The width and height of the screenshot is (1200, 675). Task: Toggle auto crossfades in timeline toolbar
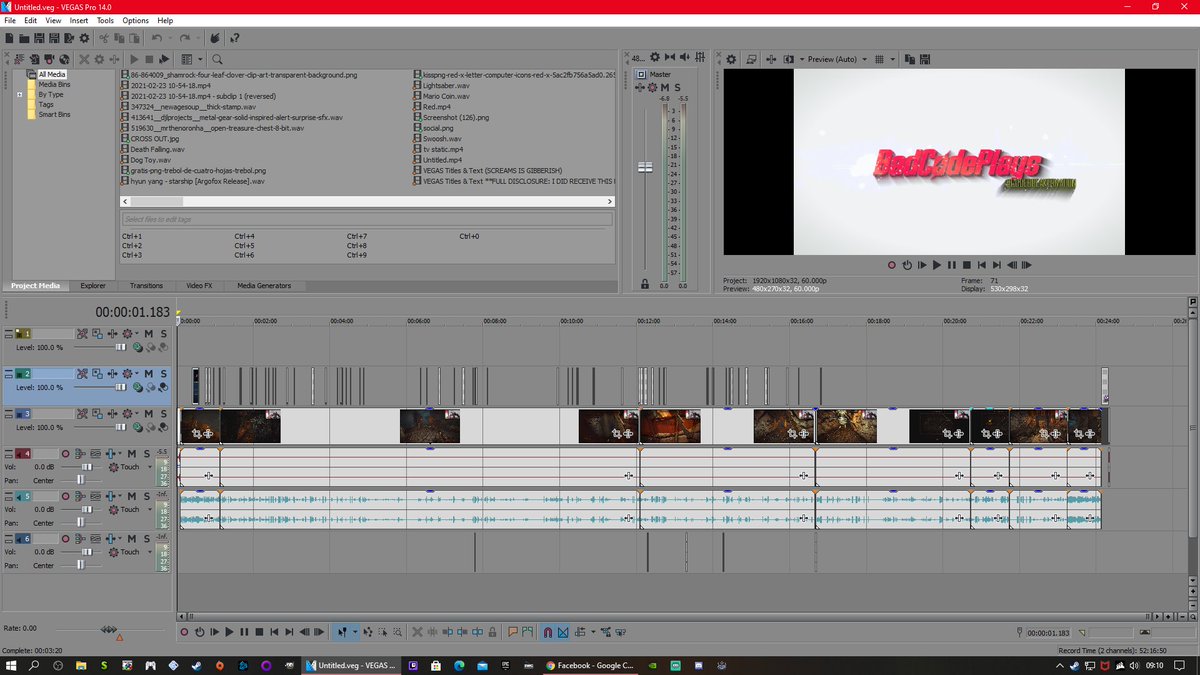click(563, 632)
